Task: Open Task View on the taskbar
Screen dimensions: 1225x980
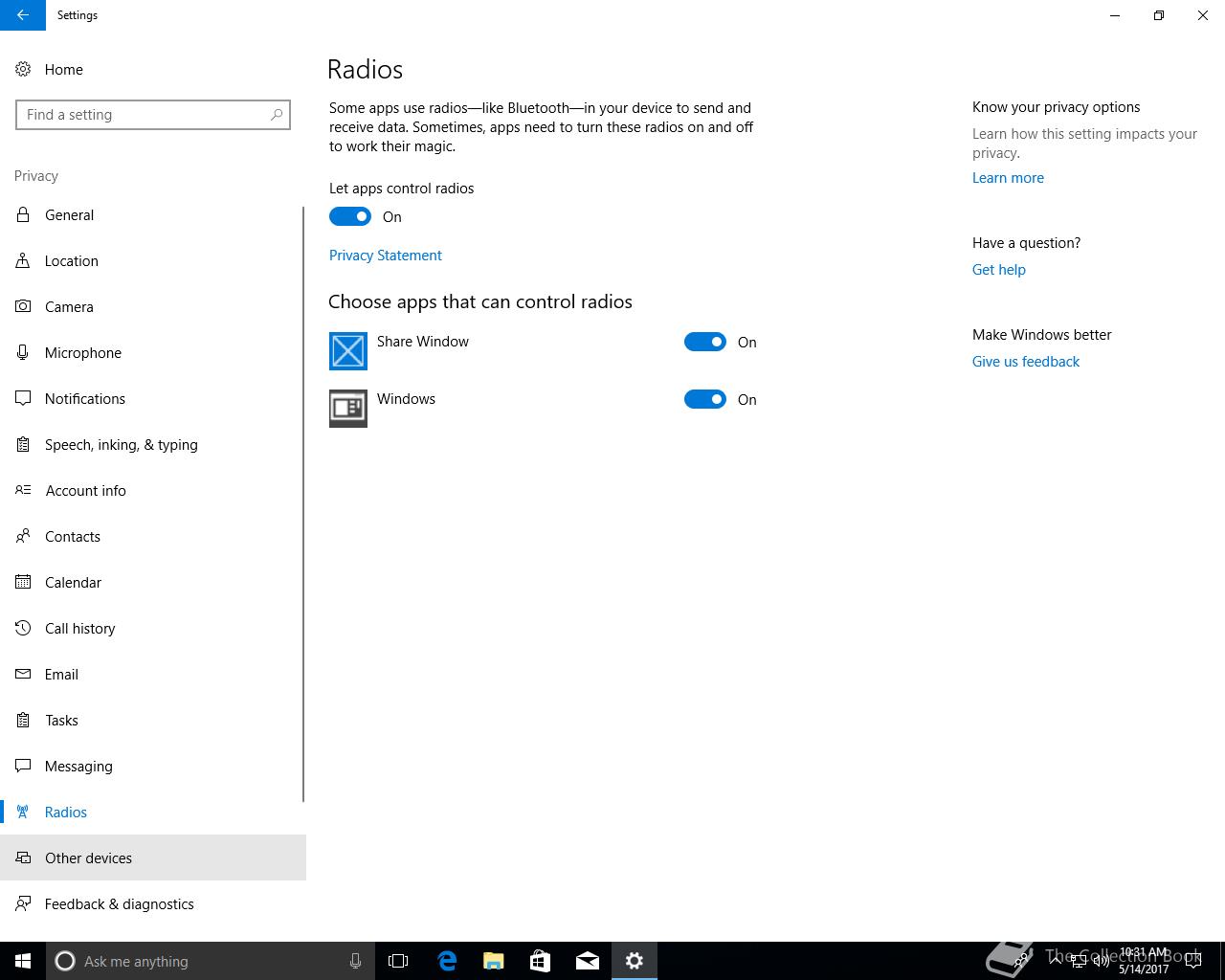Action: click(398, 961)
